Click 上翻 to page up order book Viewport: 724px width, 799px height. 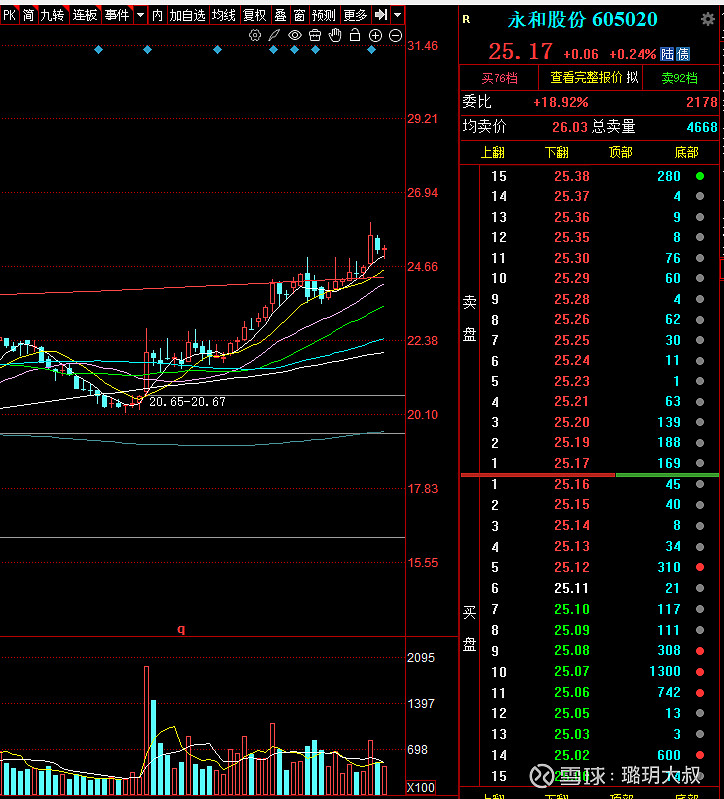[x=493, y=152]
